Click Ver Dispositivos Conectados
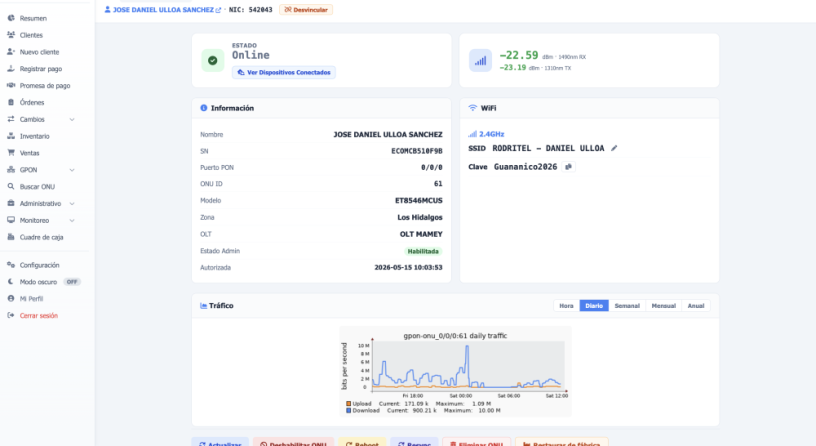 coord(284,72)
